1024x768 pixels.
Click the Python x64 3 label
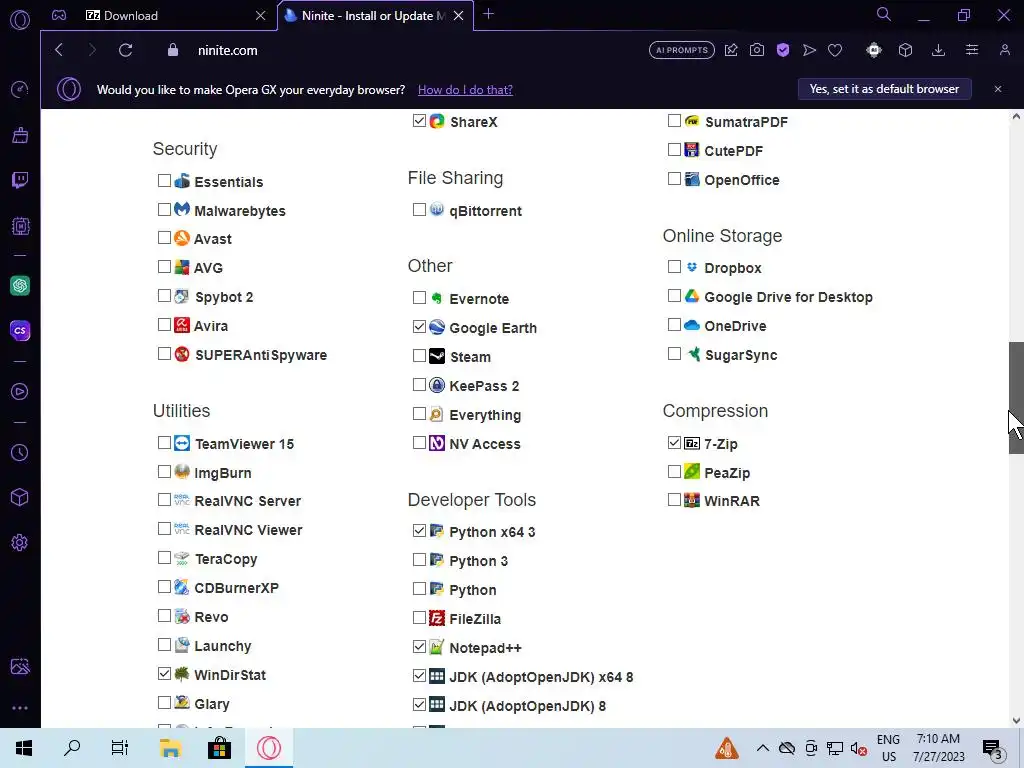point(492,532)
